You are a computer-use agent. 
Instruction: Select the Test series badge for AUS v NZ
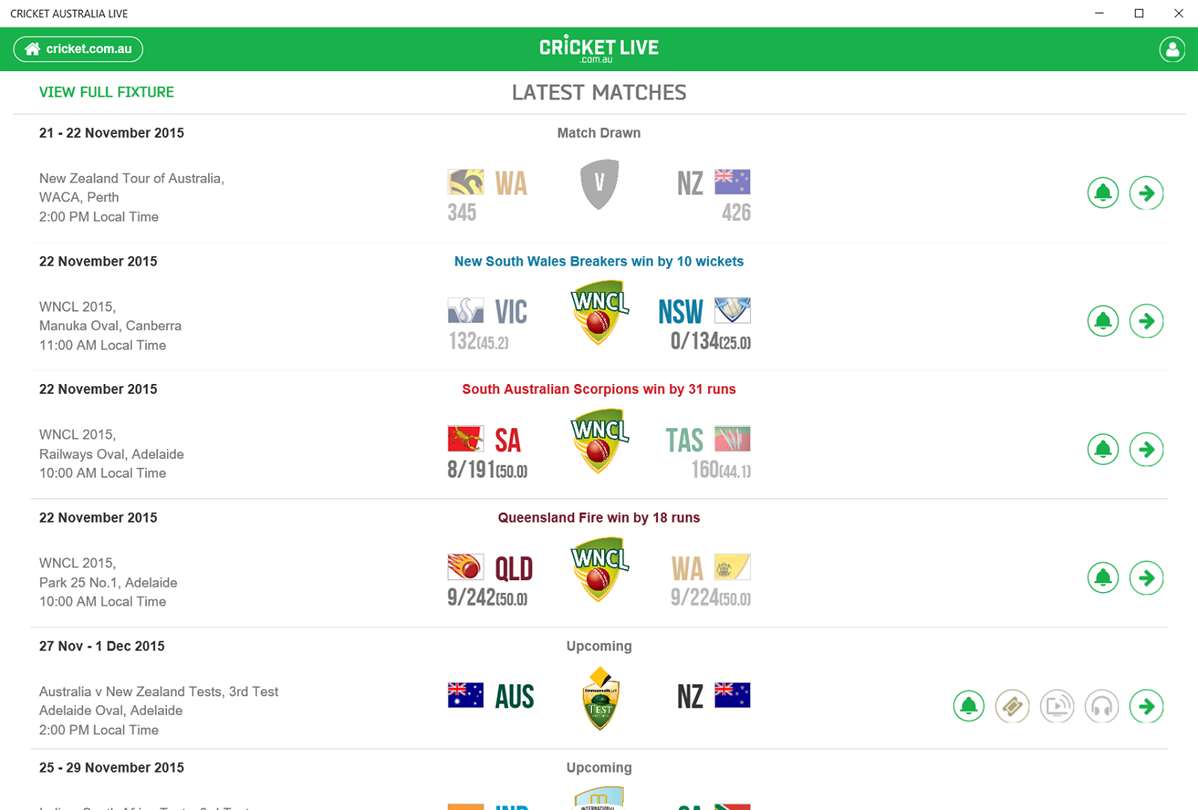coord(599,698)
